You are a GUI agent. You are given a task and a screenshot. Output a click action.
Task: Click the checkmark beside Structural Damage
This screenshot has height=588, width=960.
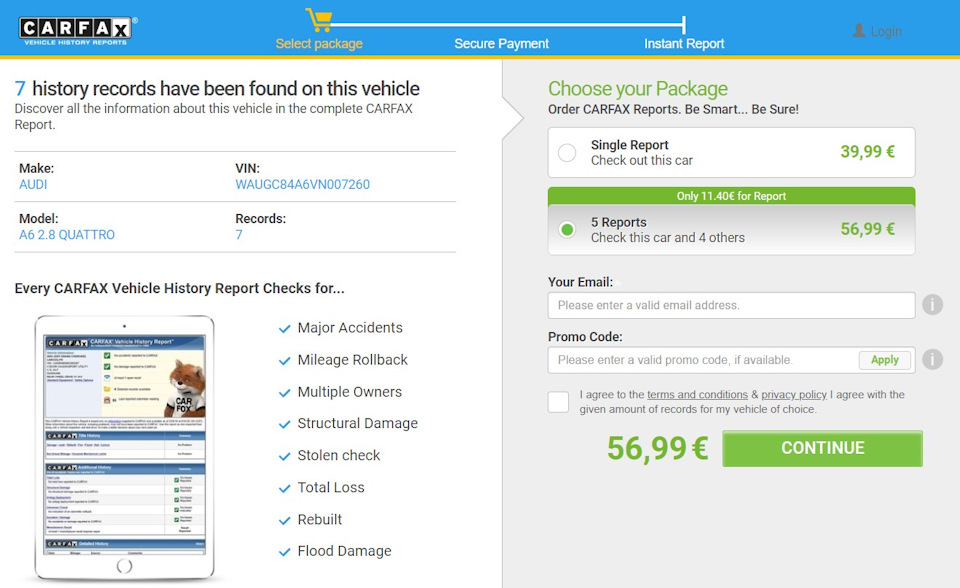click(x=284, y=424)
